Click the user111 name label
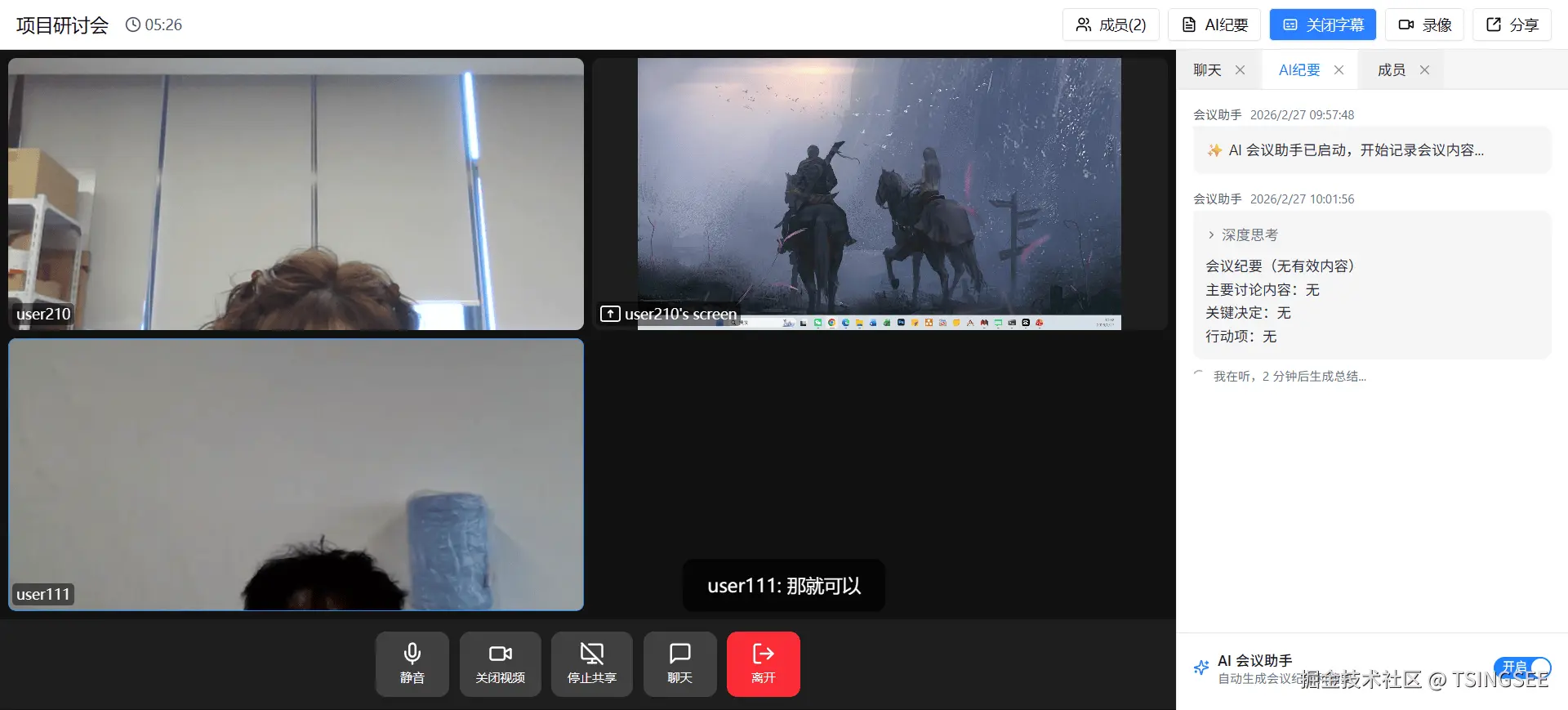1568x710 pixels. pyautogui.click(x=43, y=594)
